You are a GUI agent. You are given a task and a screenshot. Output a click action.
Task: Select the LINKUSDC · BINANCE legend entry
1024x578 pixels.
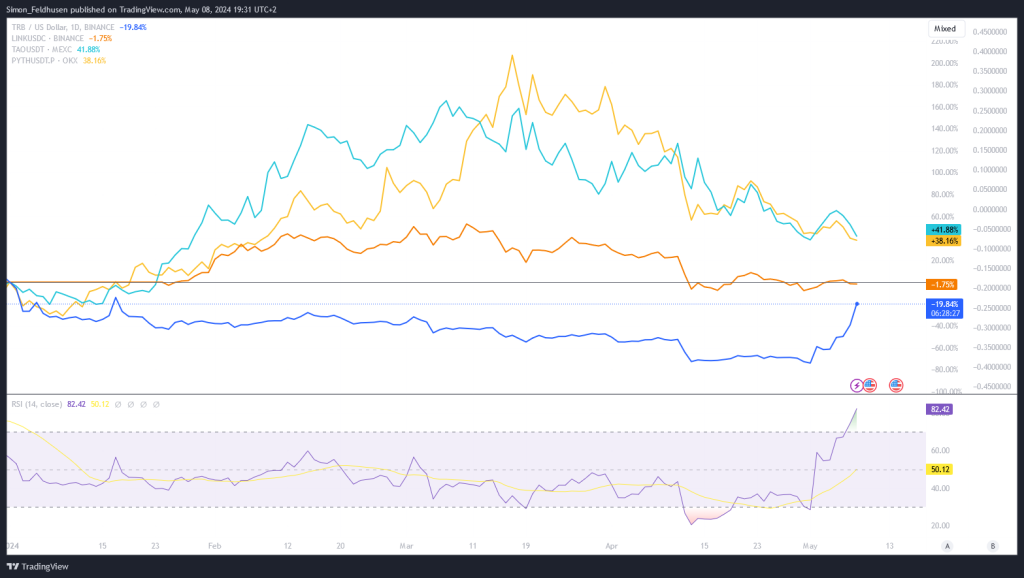[47, 39]
